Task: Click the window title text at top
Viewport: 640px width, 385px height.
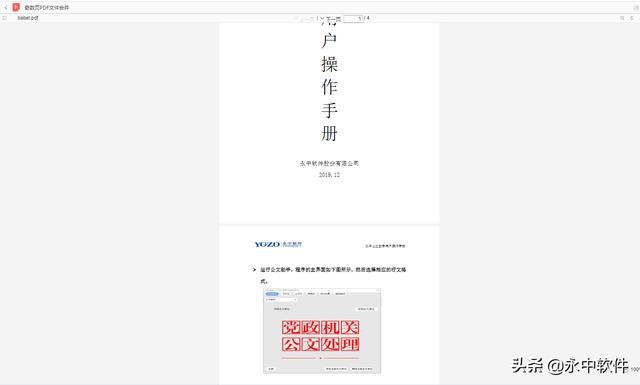Action: 47,8
